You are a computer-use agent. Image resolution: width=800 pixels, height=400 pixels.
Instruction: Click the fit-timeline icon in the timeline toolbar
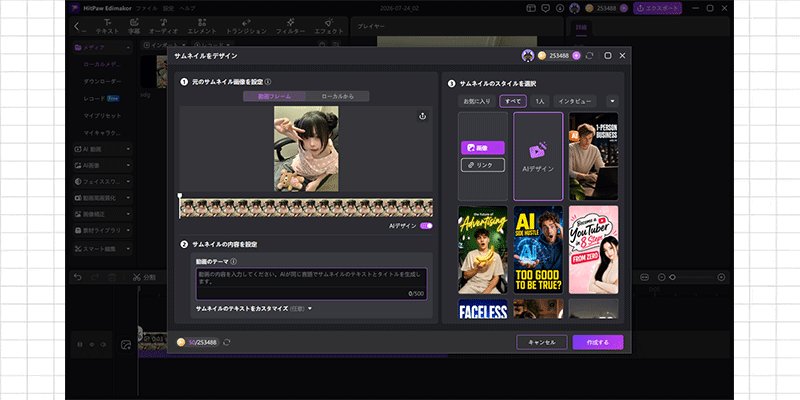click(x=644, y=277)
